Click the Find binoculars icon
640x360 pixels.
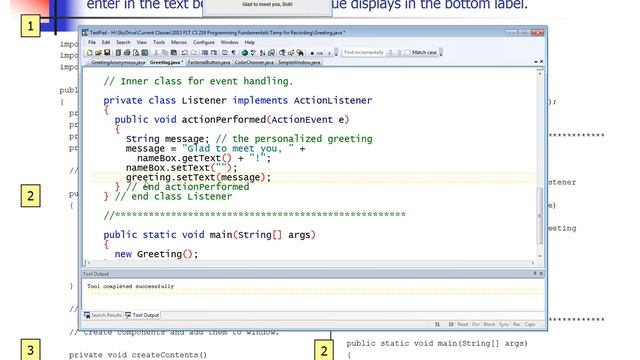pyautogui.click(x=282, y=53)
